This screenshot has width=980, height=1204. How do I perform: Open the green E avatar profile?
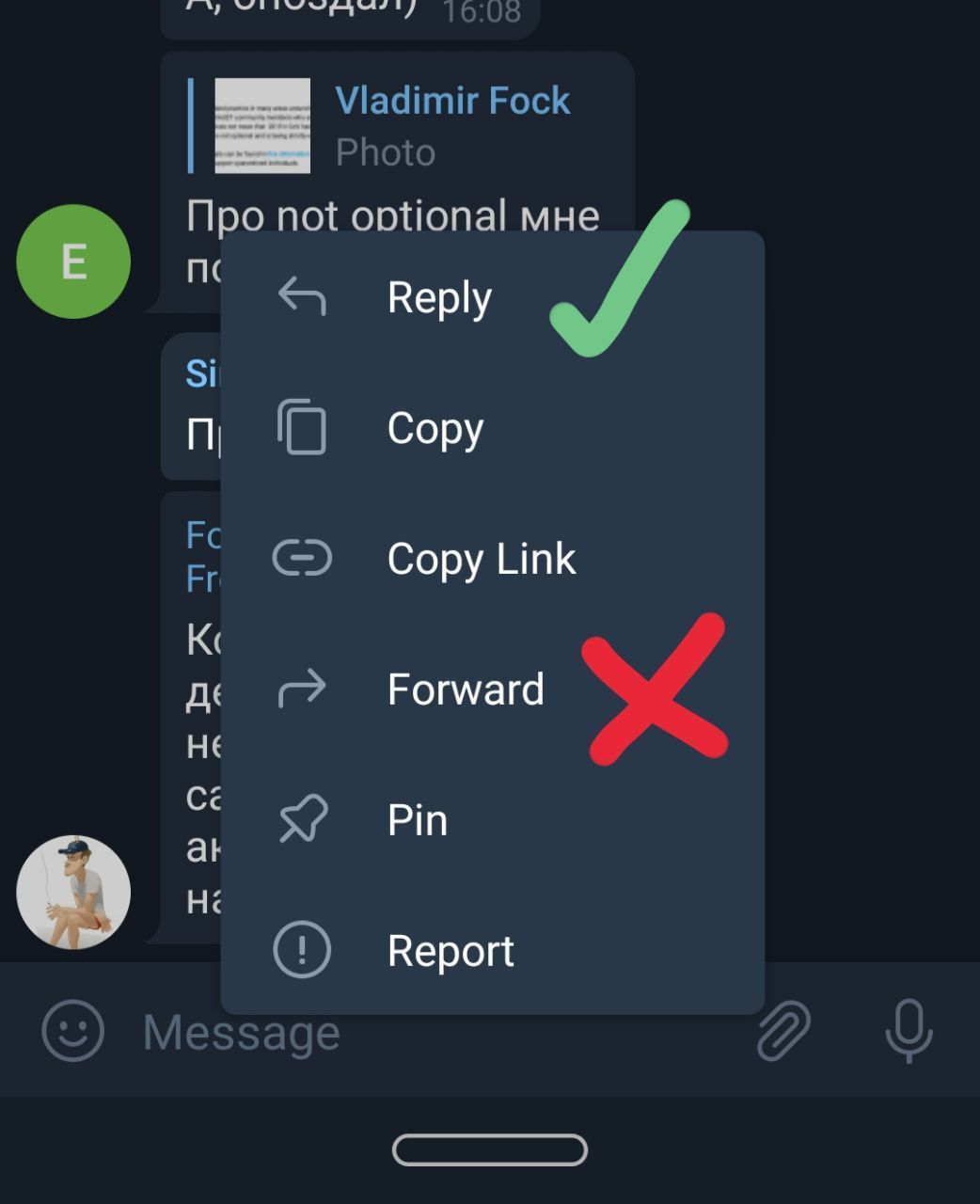click(73, 261)
